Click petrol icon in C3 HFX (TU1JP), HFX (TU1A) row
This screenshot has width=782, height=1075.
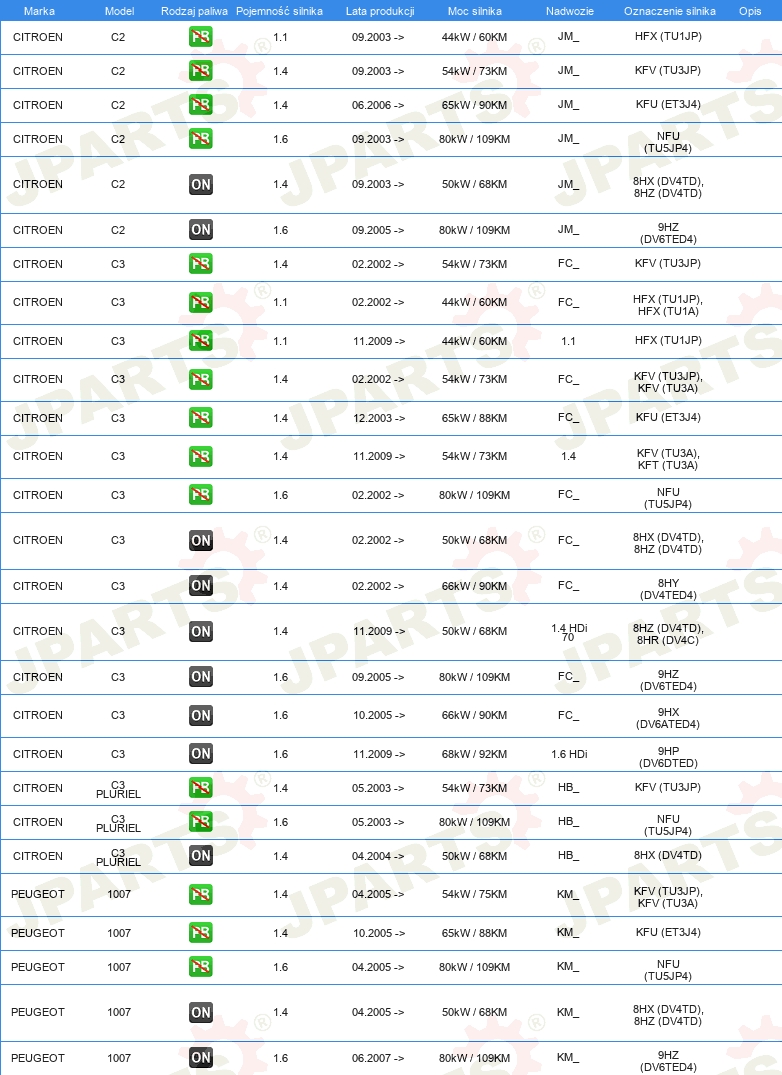(x=201, y=302)
